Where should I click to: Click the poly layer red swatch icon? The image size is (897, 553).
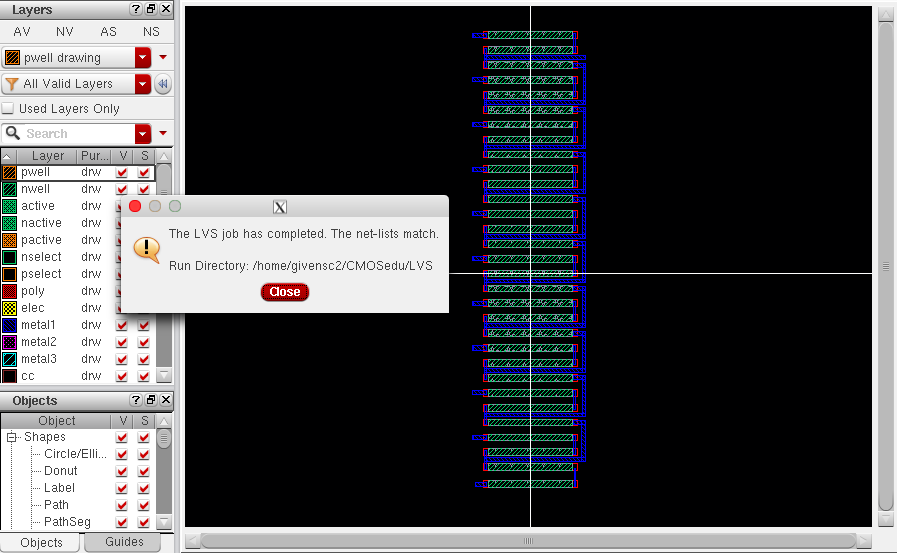[x=10, y=291]
